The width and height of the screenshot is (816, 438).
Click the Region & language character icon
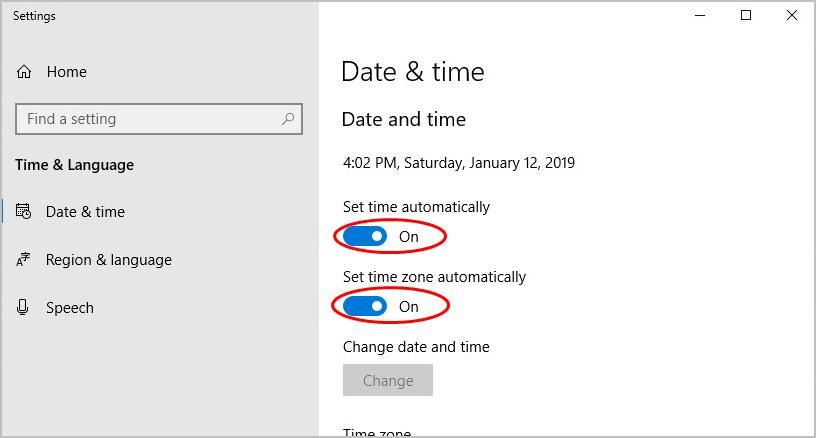tap(24, 260)
